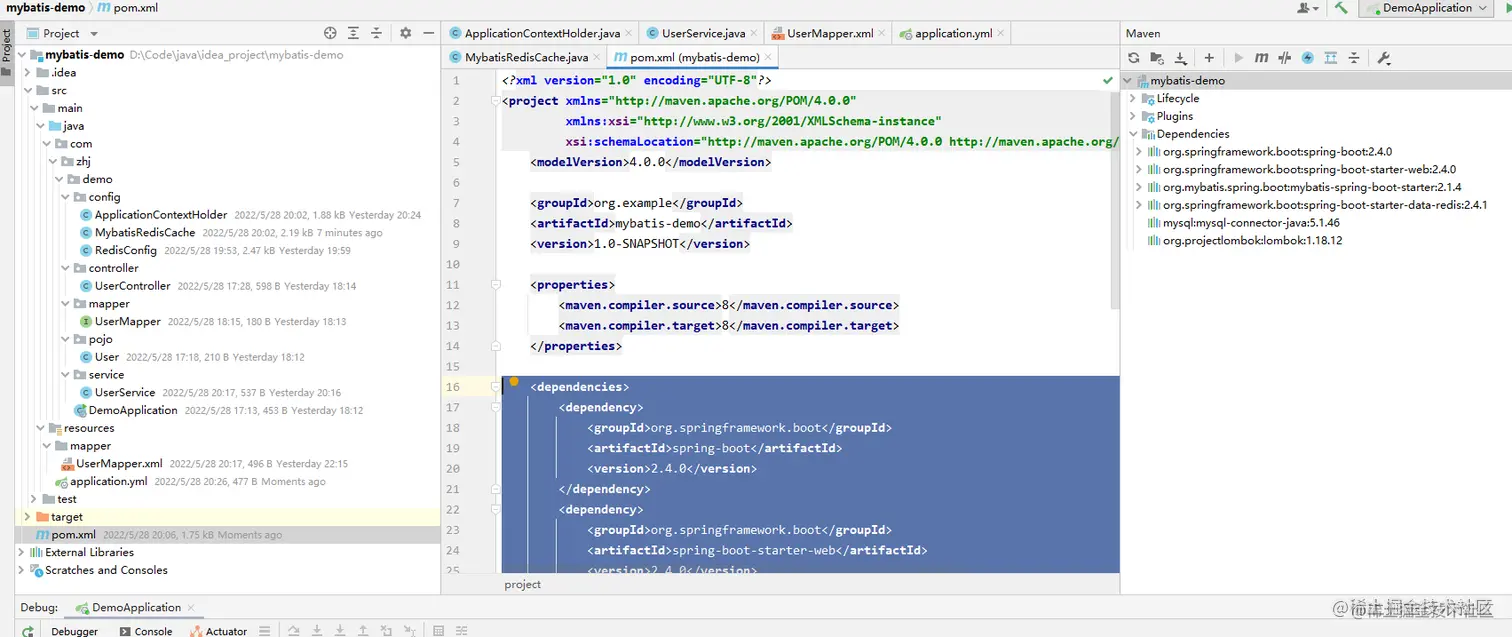
Task: Expand Plugins node in Maven panel
Action: coord(1133,116)
